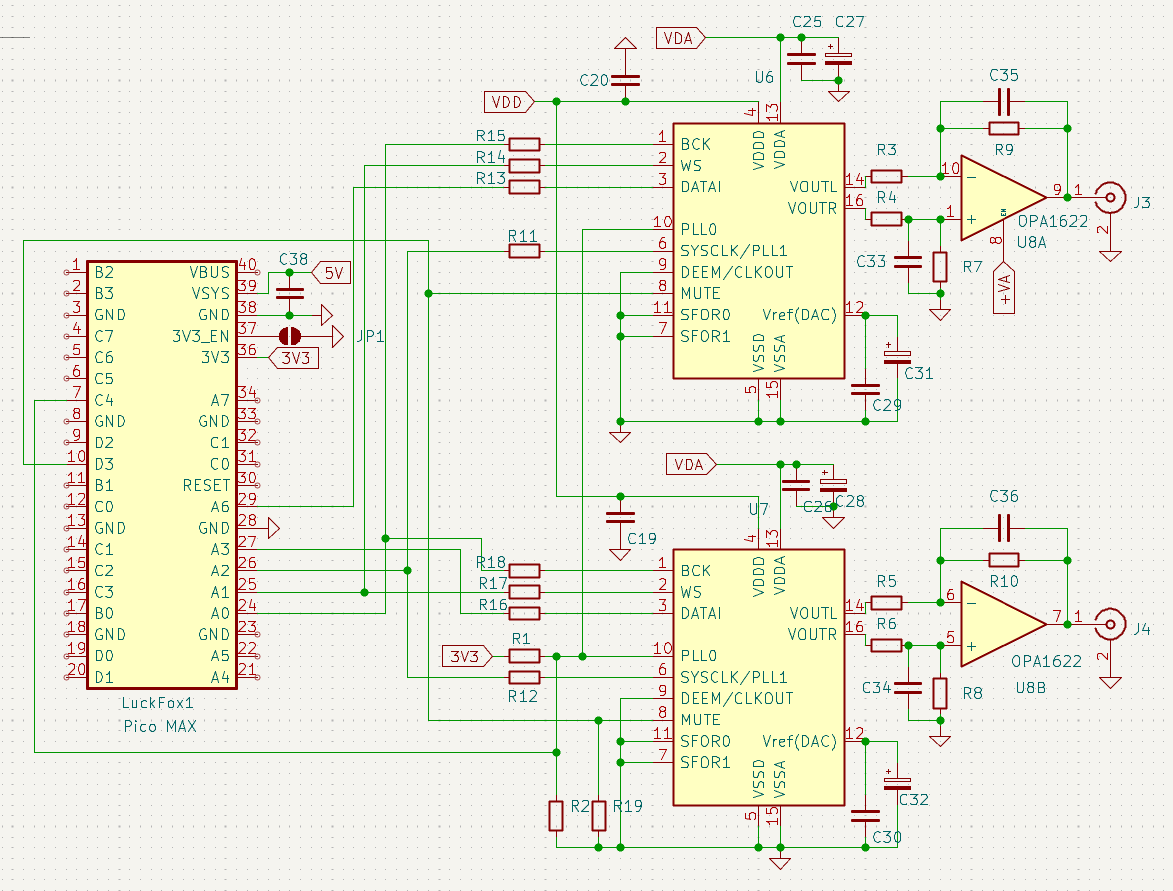Click the C19 capacitor symbol
Viewport: 1173px width, 891px height.
621,517
